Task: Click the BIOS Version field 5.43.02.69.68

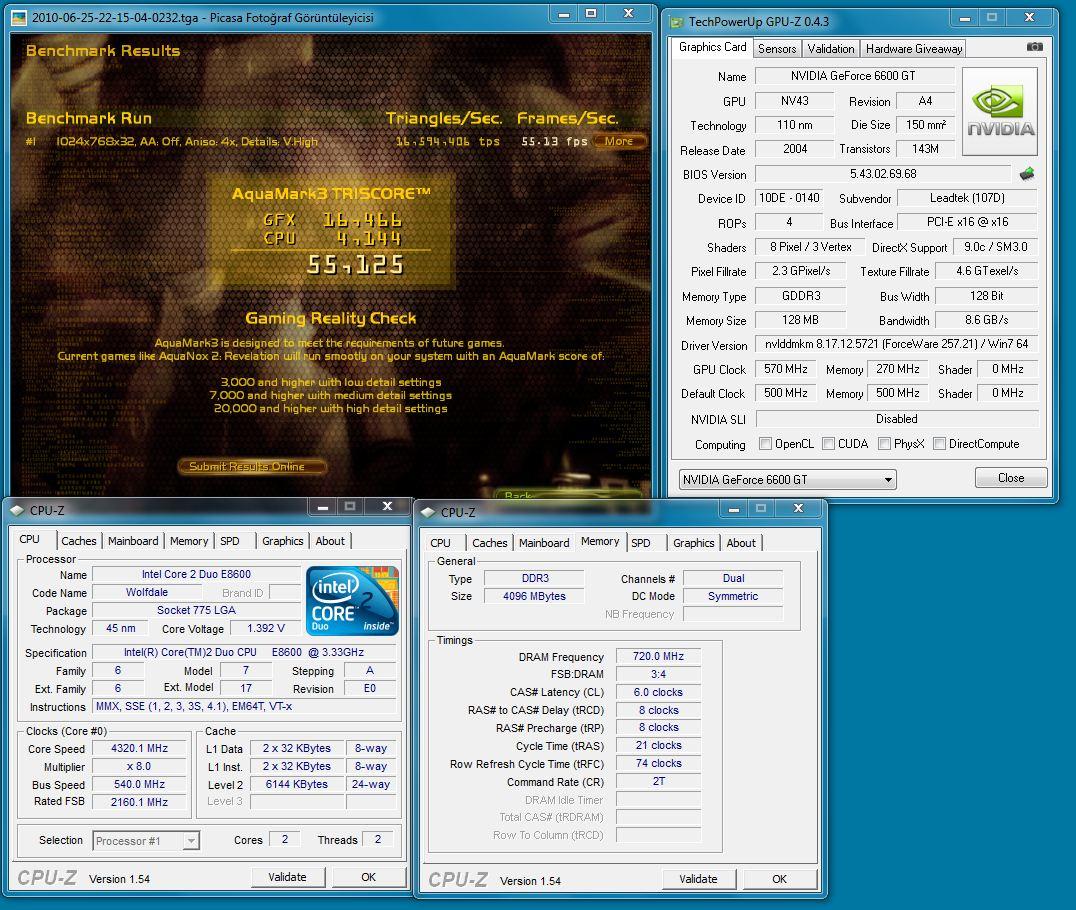Action: click(x=883, y=174)
